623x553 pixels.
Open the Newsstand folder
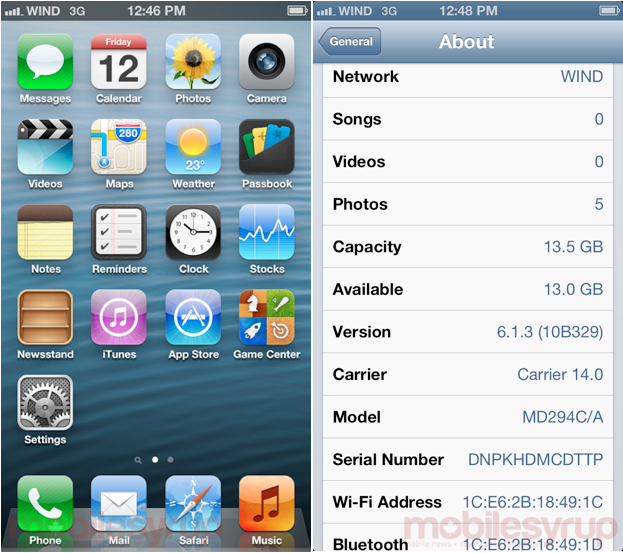pos(45,317)
